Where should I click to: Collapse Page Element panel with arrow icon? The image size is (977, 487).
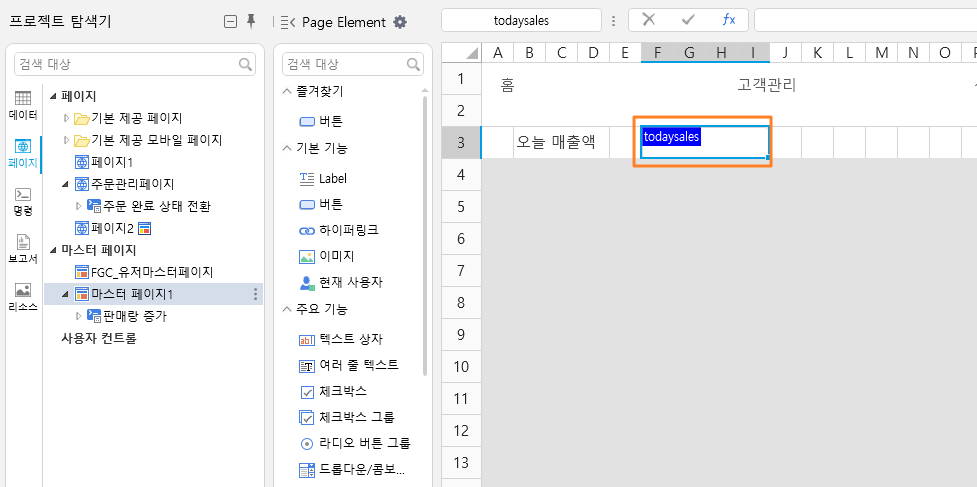288,22
